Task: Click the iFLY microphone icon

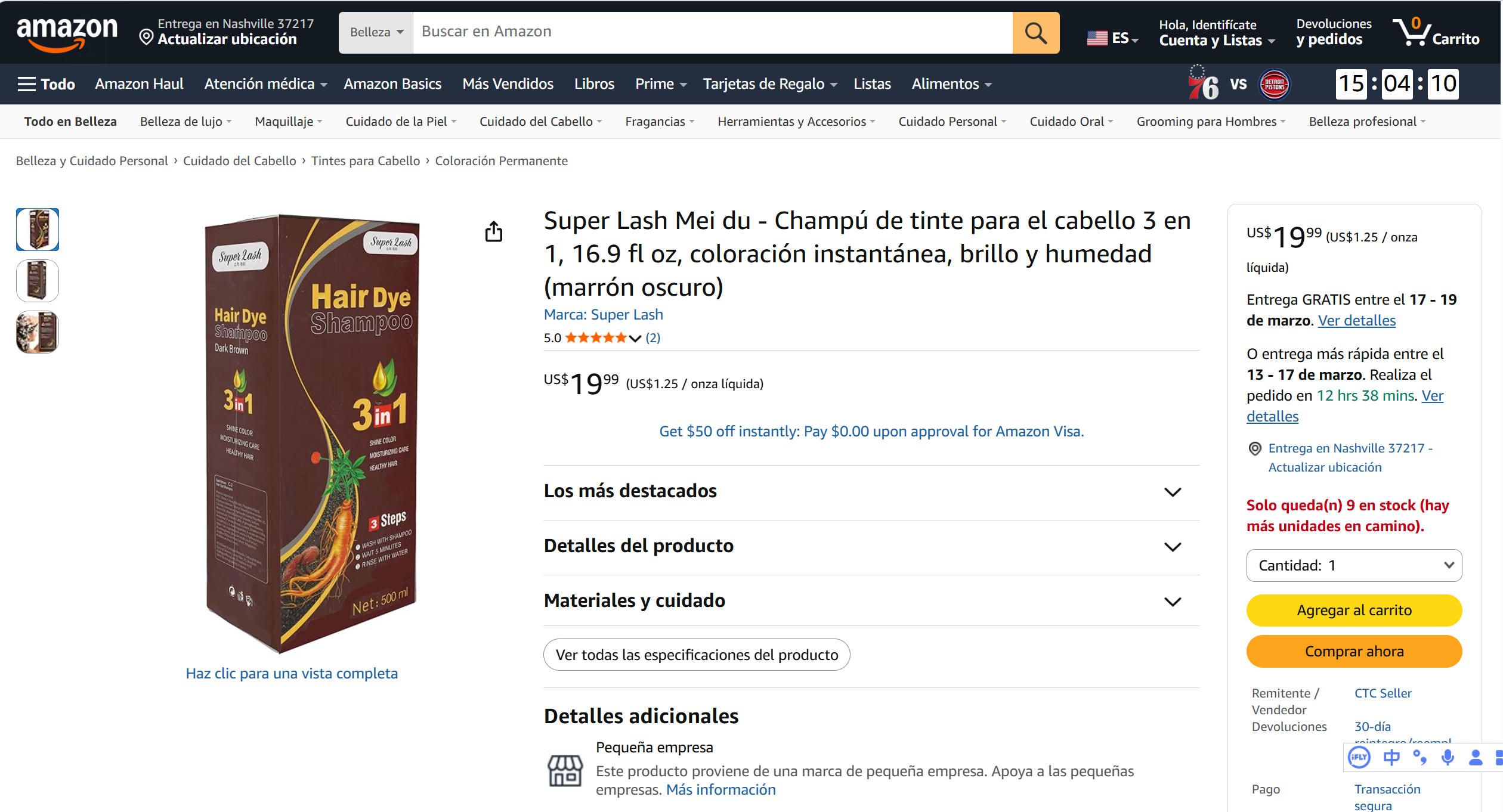Action: pyautogui.click(x=1448, y=758)
